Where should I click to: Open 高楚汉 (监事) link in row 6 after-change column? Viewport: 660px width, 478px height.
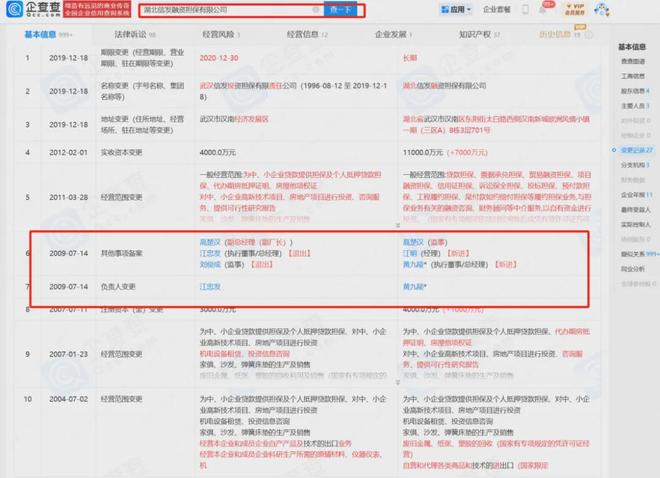pos(413,242)
